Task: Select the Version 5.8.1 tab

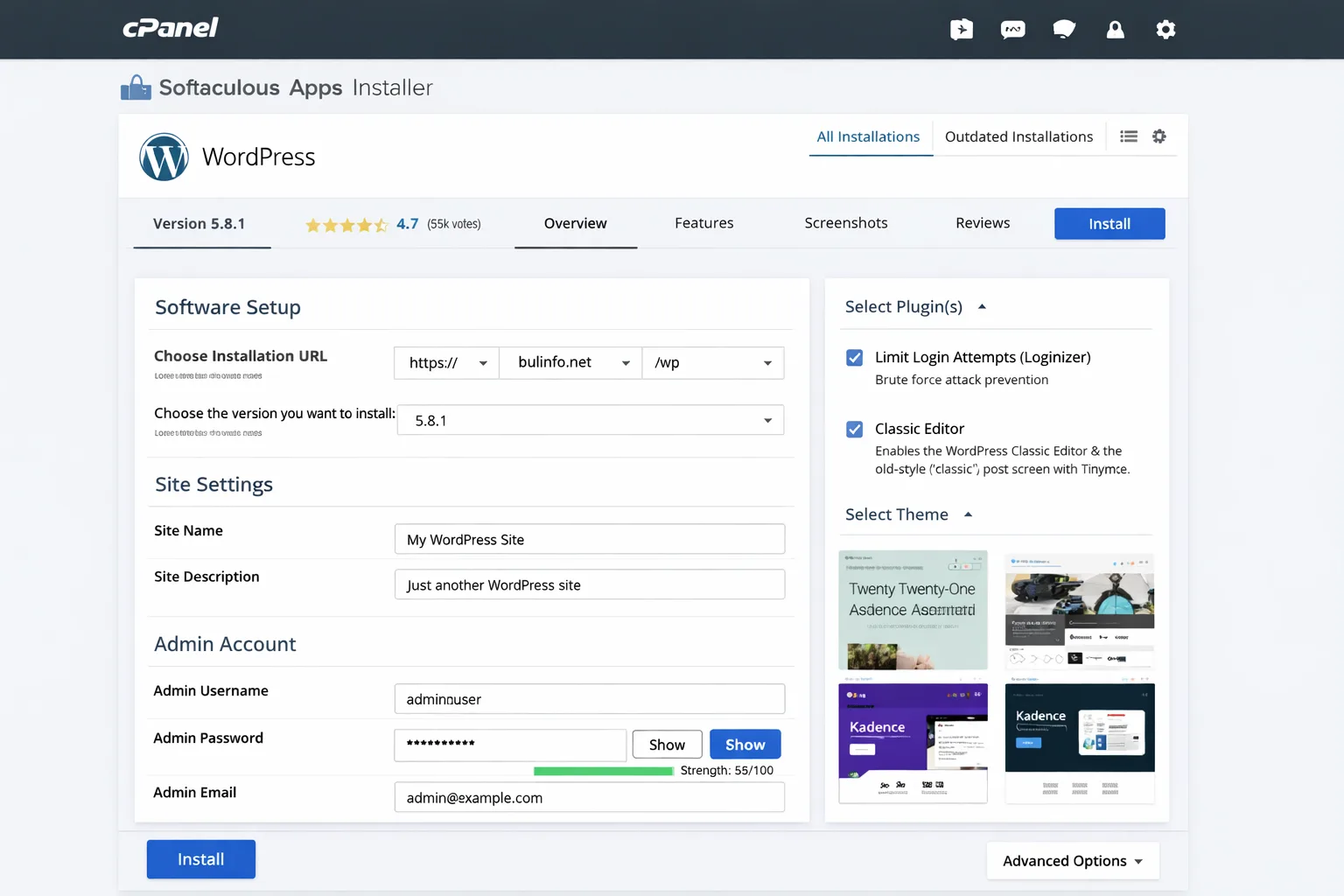Action: [199, 224]
